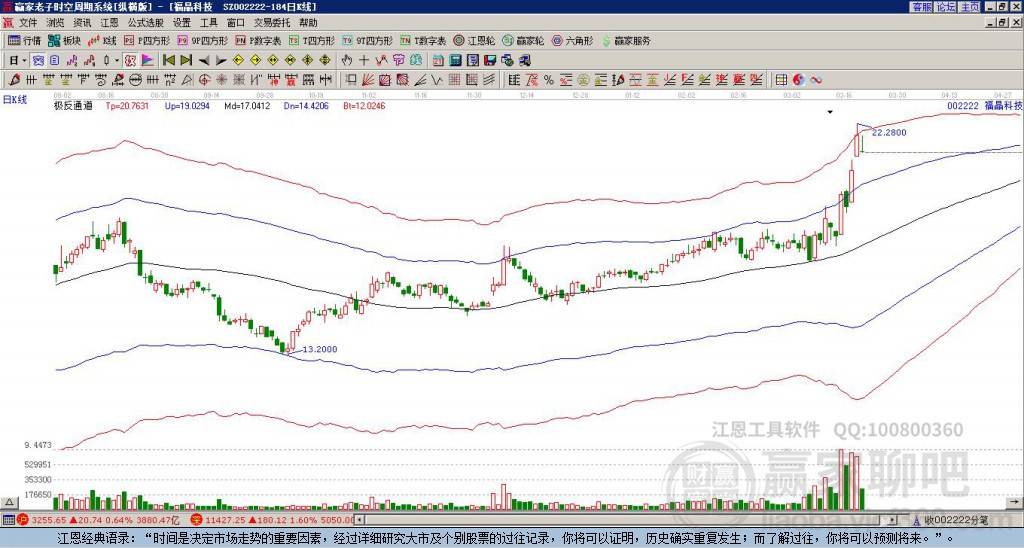Image resolution: width=1024 pixels, height=548 pixels.
Task: Open the P数字表 tool
Action: pyautogui.click(x=258, y=40)
